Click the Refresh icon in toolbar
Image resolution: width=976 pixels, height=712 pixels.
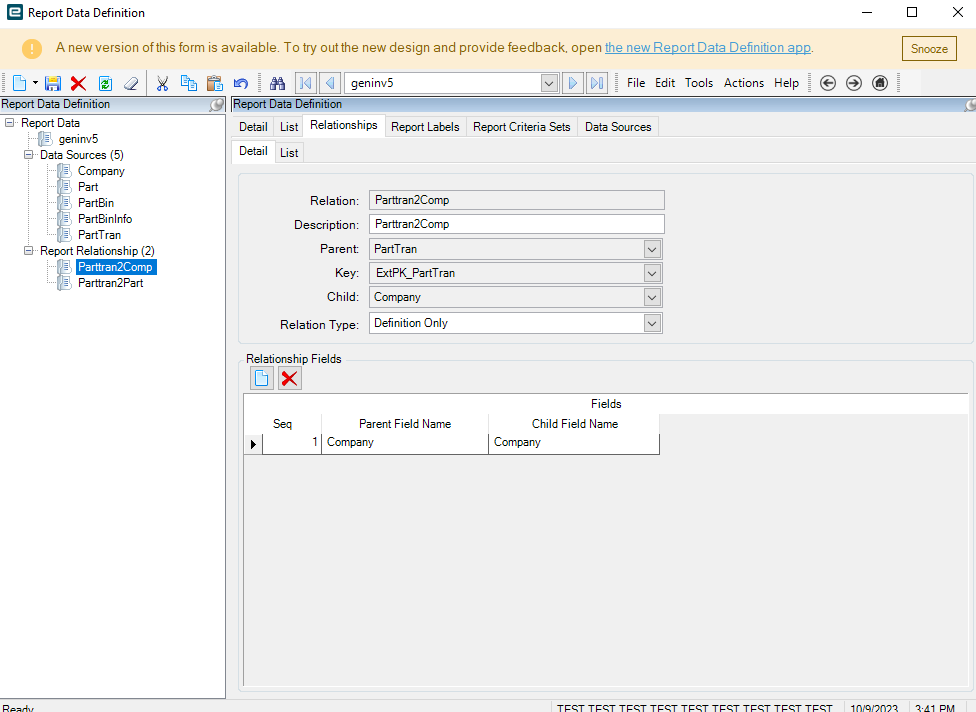pos(105,83)
